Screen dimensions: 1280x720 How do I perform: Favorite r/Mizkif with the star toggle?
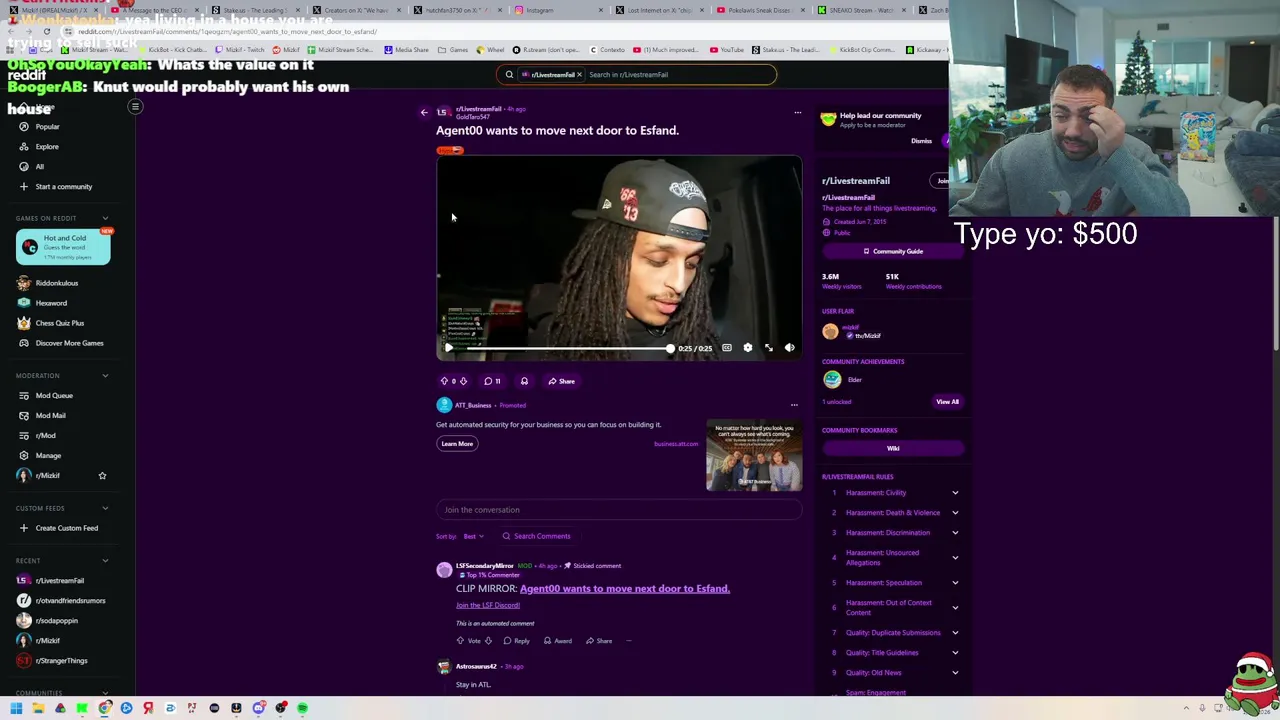click(x=102, y=476)
